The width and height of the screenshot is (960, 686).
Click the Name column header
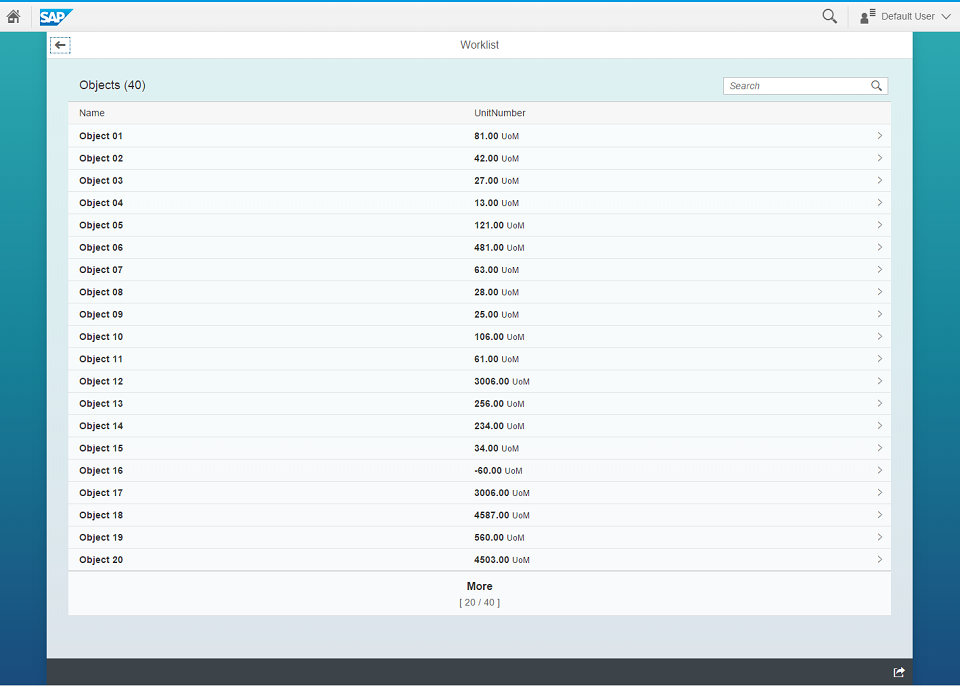point(92,113)
